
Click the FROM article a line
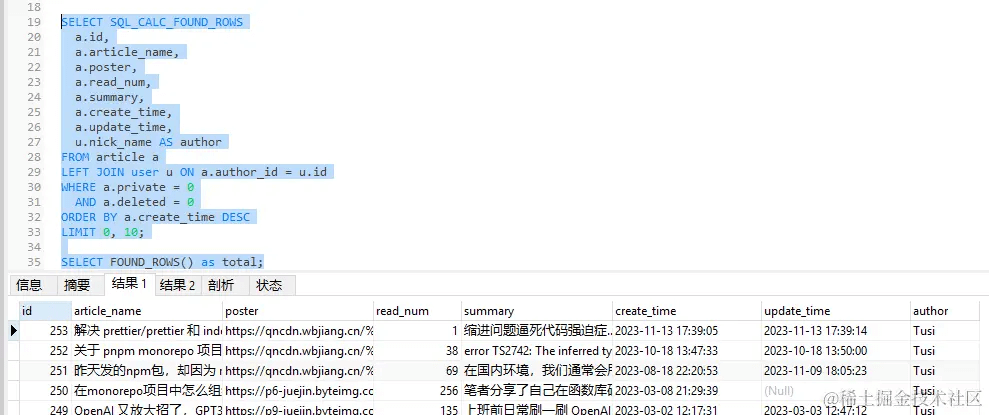point(110,157)
